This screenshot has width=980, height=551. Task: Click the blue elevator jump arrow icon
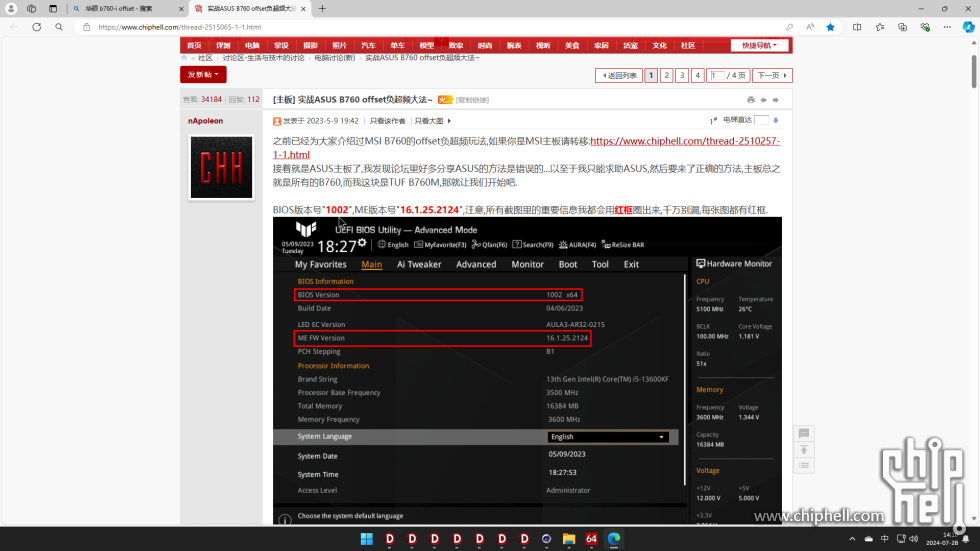click(776, 120)
